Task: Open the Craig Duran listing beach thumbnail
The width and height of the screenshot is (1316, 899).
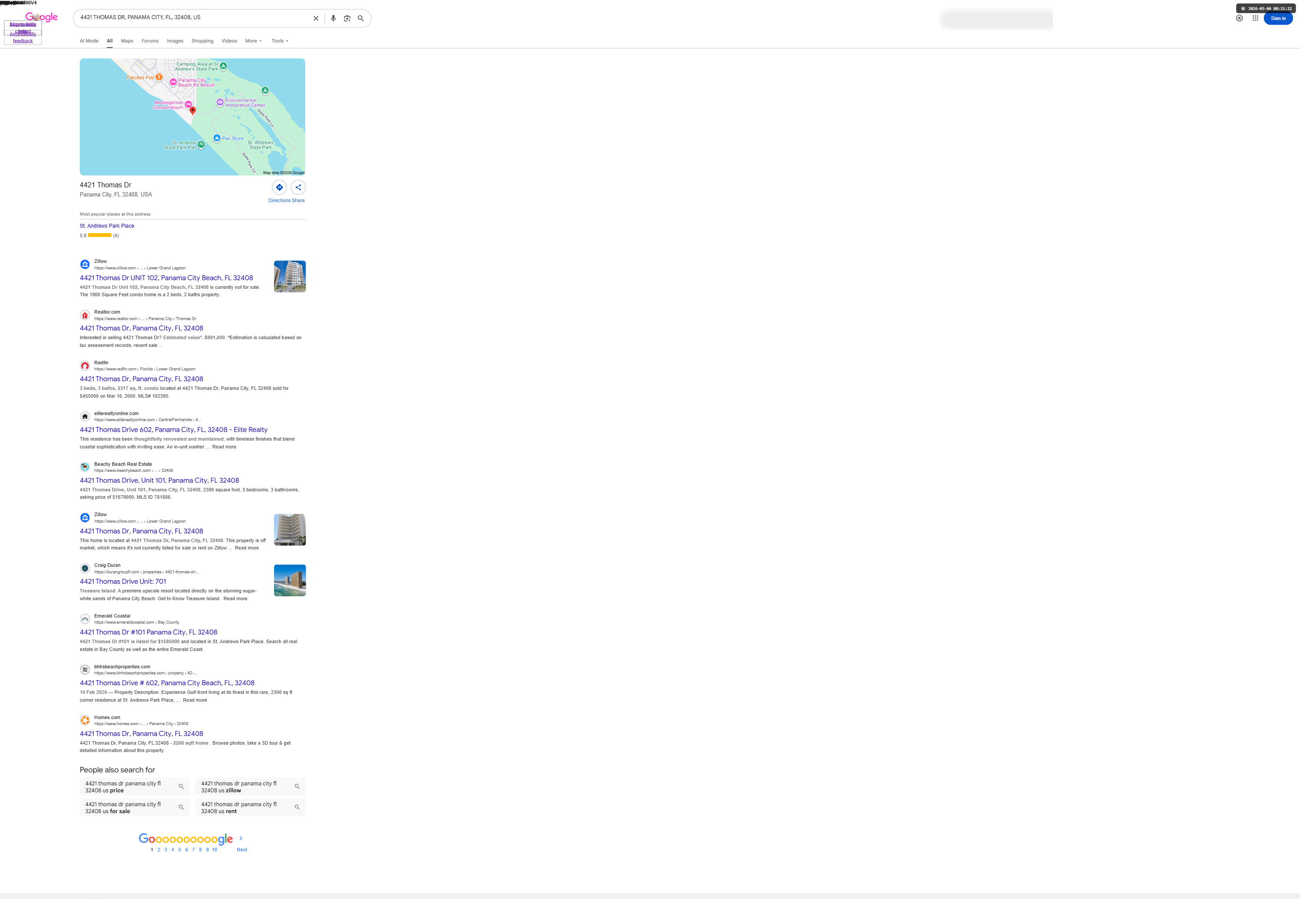Action: 289,581
